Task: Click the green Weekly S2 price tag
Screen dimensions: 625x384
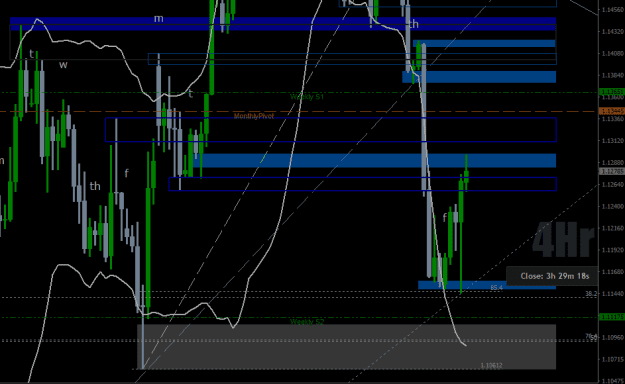Action: [612, 317]
